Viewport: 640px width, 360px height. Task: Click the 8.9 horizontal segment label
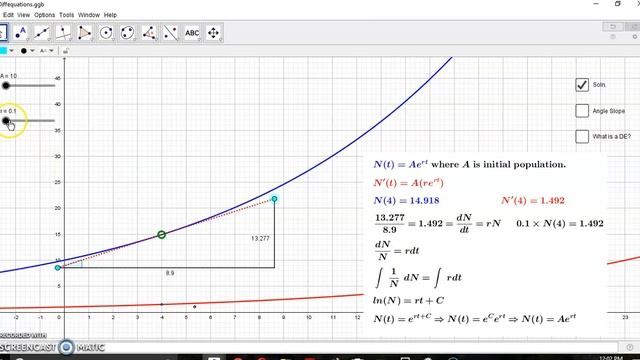[x=170, y=273]
